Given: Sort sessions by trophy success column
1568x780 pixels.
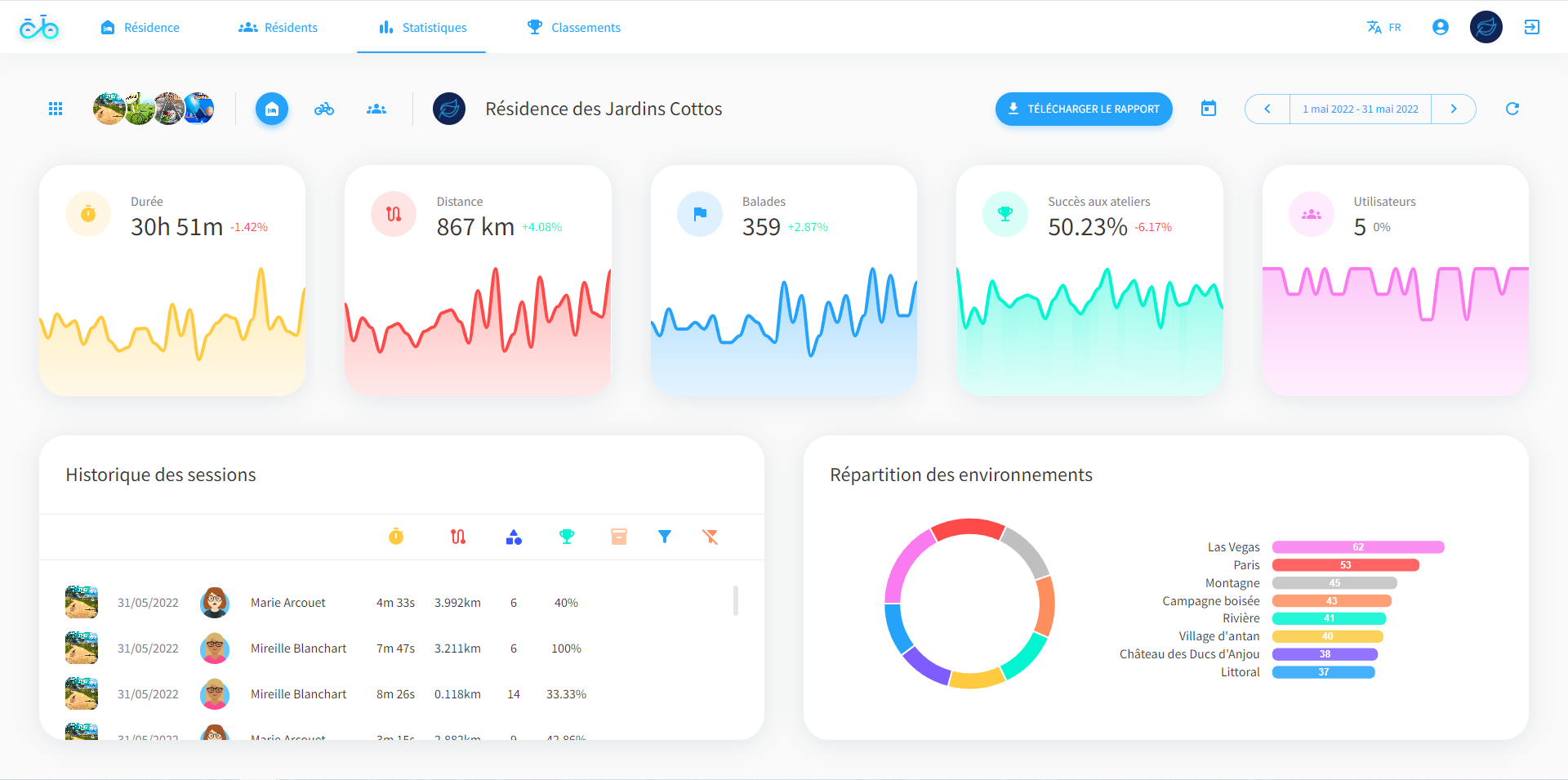Looking at the screenshot, I should 566,537.
